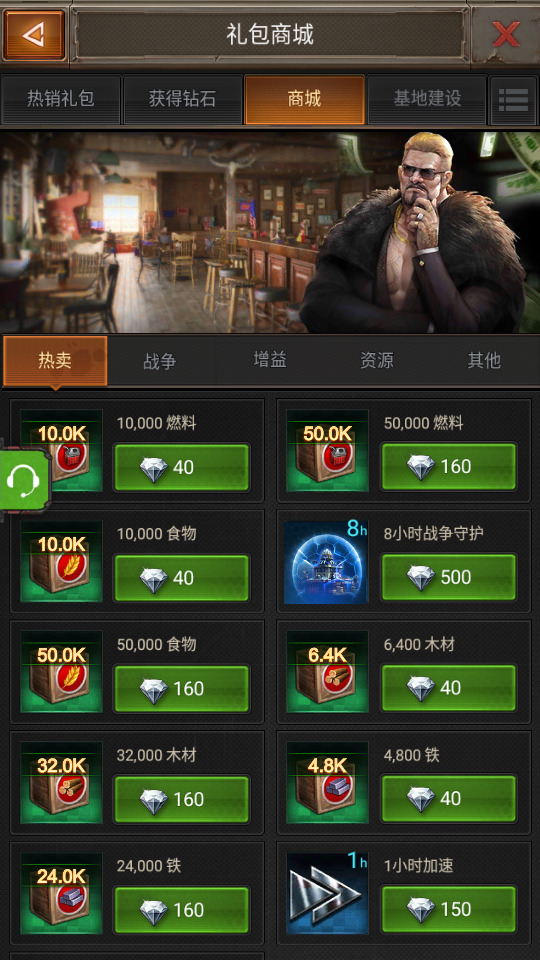The width and height of the screenshot is (540, 960).
Task: Tap the 8小时战争守护 shield icon
Action: (x=326, y=562)
